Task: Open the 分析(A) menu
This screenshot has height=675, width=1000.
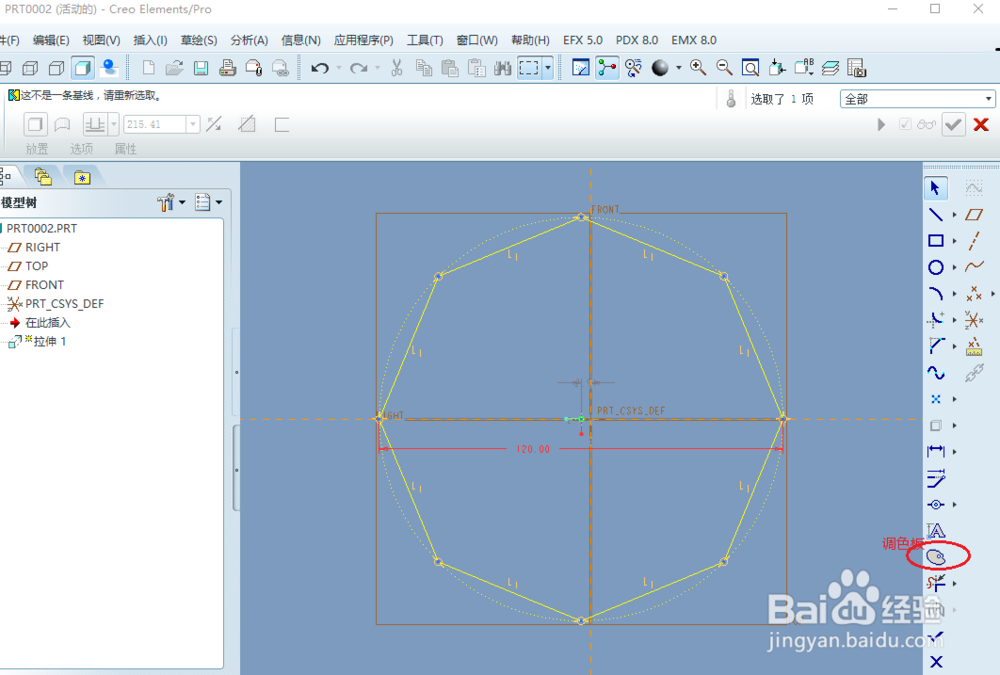Action: click(x=249, y=40)
